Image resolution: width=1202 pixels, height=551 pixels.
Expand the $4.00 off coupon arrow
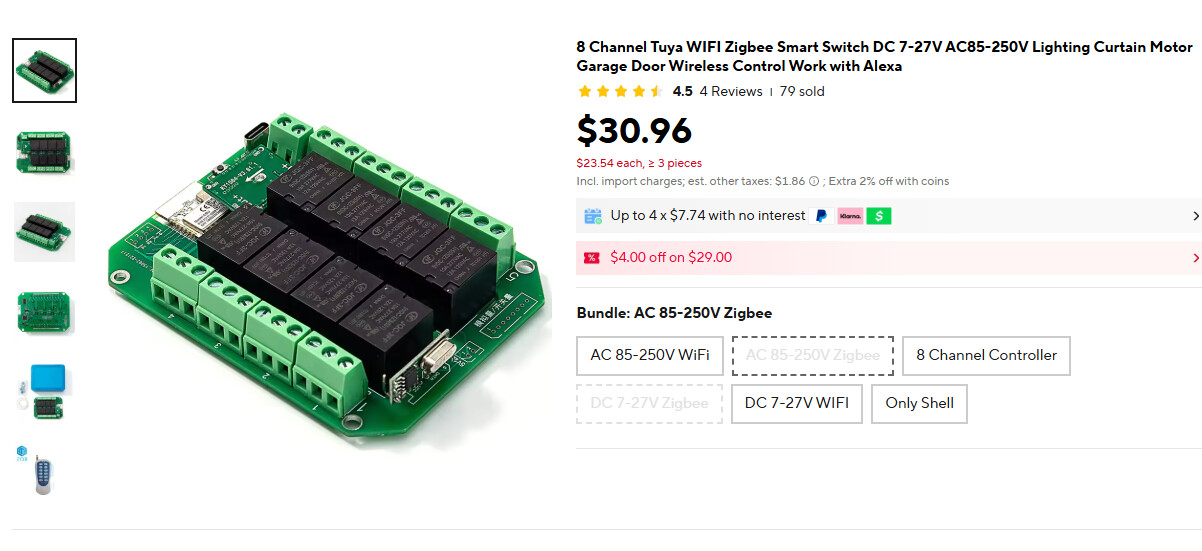[x=1196, y=258]
